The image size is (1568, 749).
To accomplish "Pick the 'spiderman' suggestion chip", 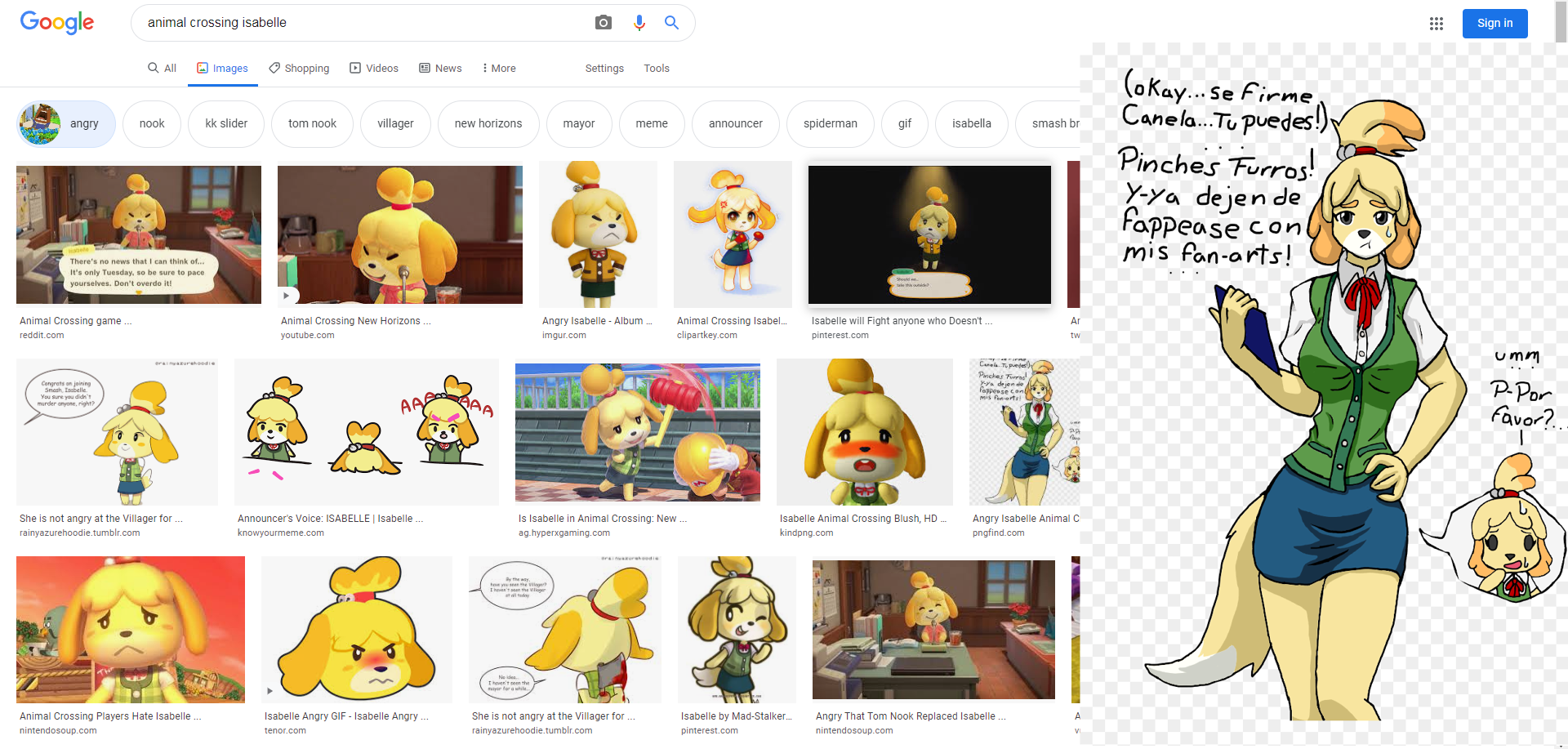I will point(831,124).
